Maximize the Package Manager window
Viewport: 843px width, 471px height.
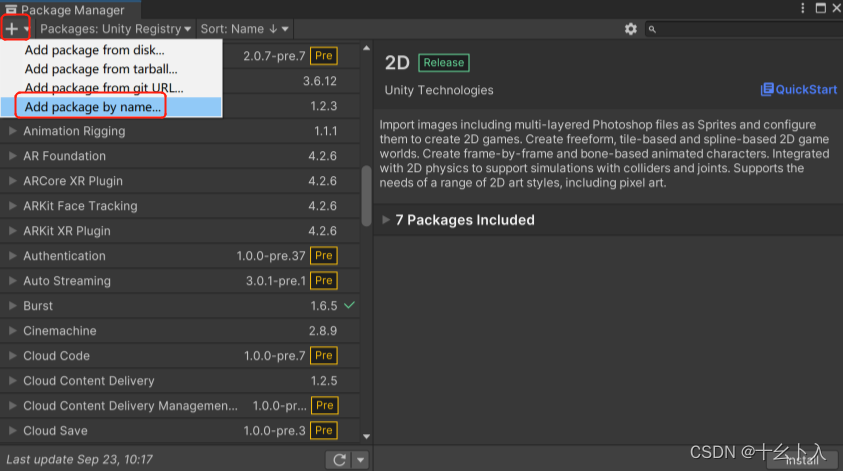coord(820,8)
